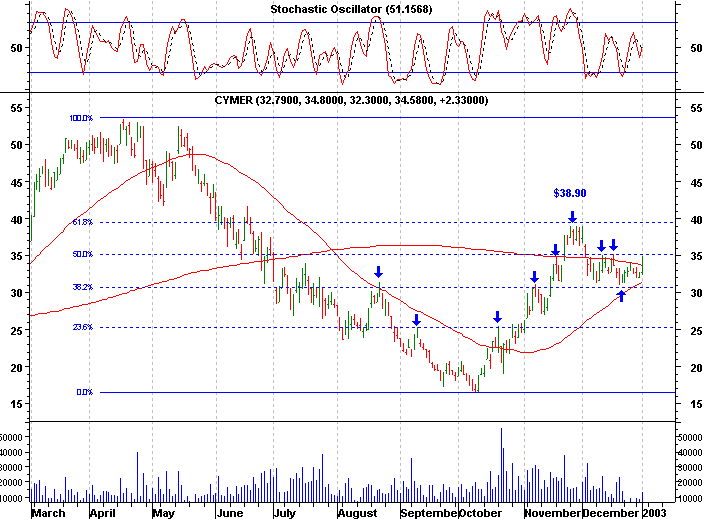
Task: Click the 50000 label on the right volume axis
Action: (691, 437)
